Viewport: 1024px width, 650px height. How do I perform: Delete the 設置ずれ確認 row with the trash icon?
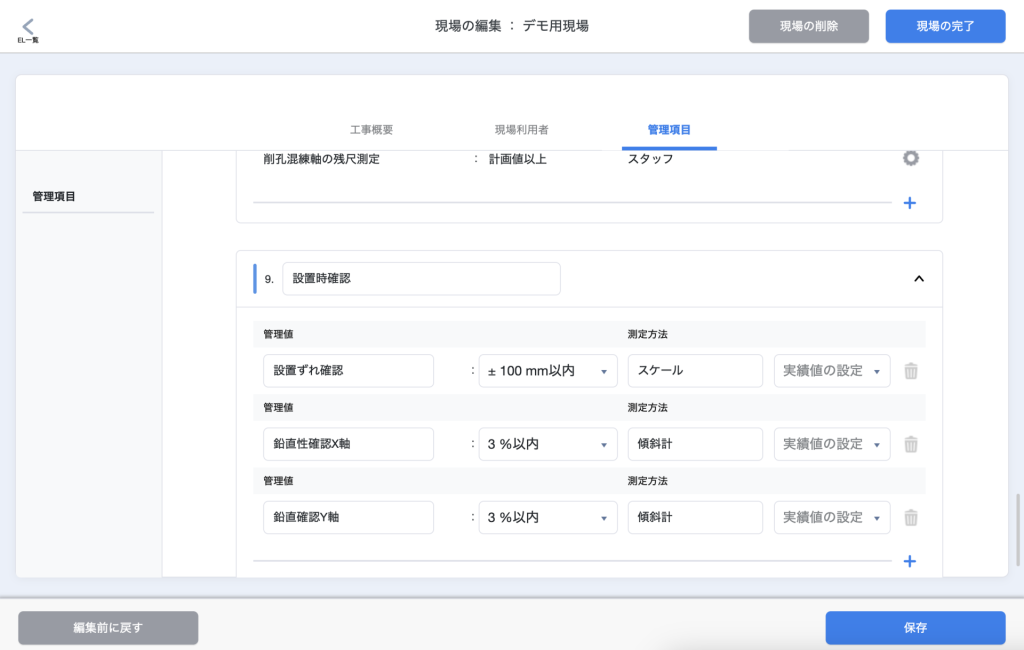point(910,371)
